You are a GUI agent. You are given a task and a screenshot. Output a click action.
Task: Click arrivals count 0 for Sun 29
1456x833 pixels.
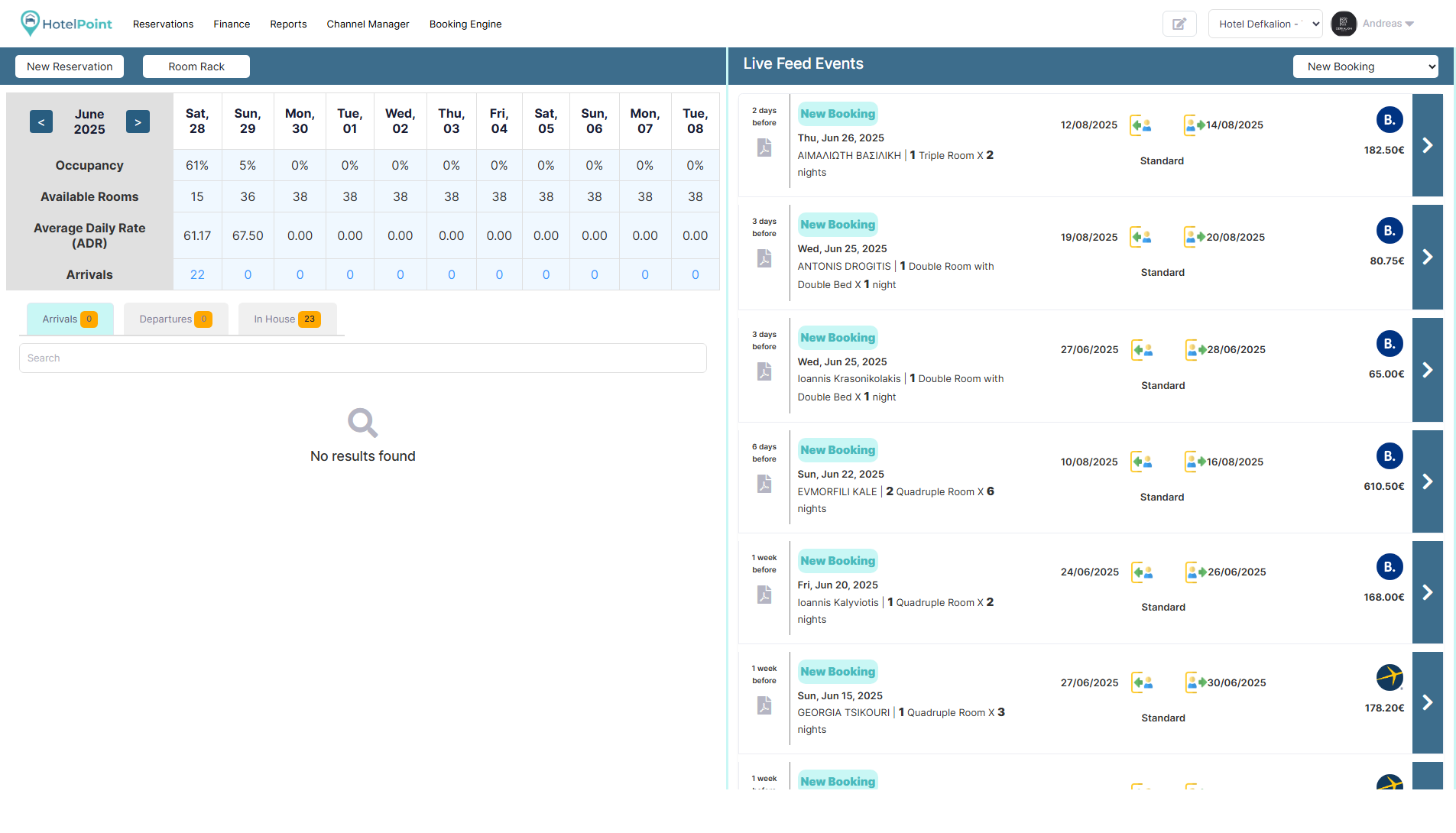248,274
